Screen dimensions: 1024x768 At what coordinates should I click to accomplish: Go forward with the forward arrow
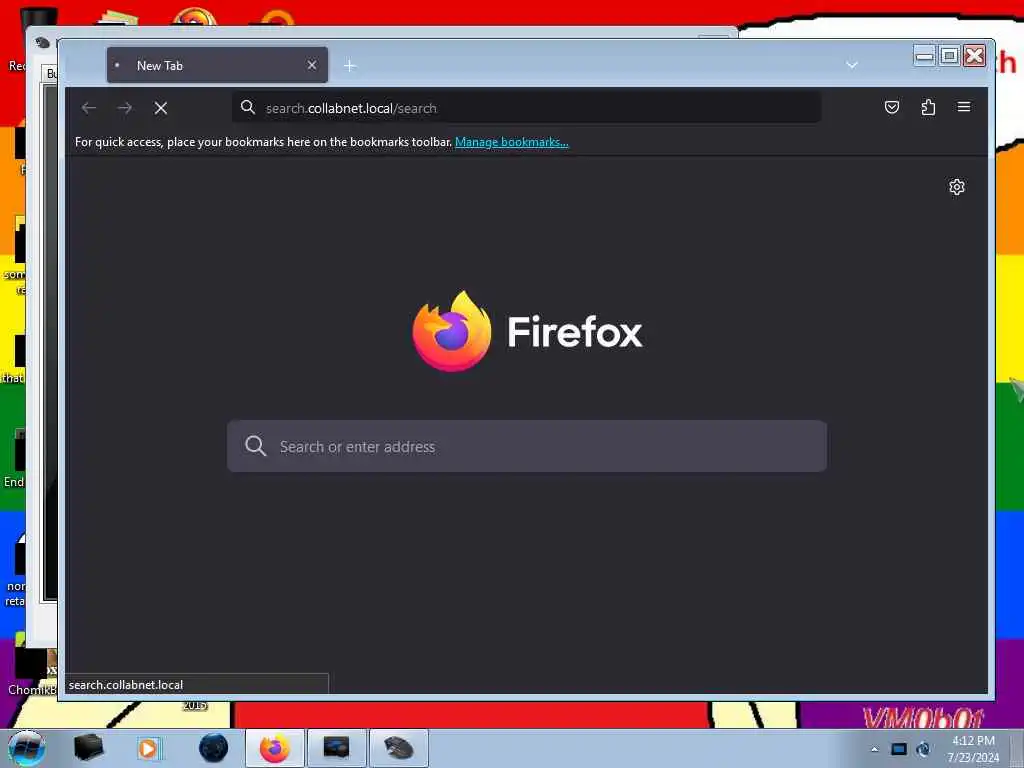pos(125,108)
